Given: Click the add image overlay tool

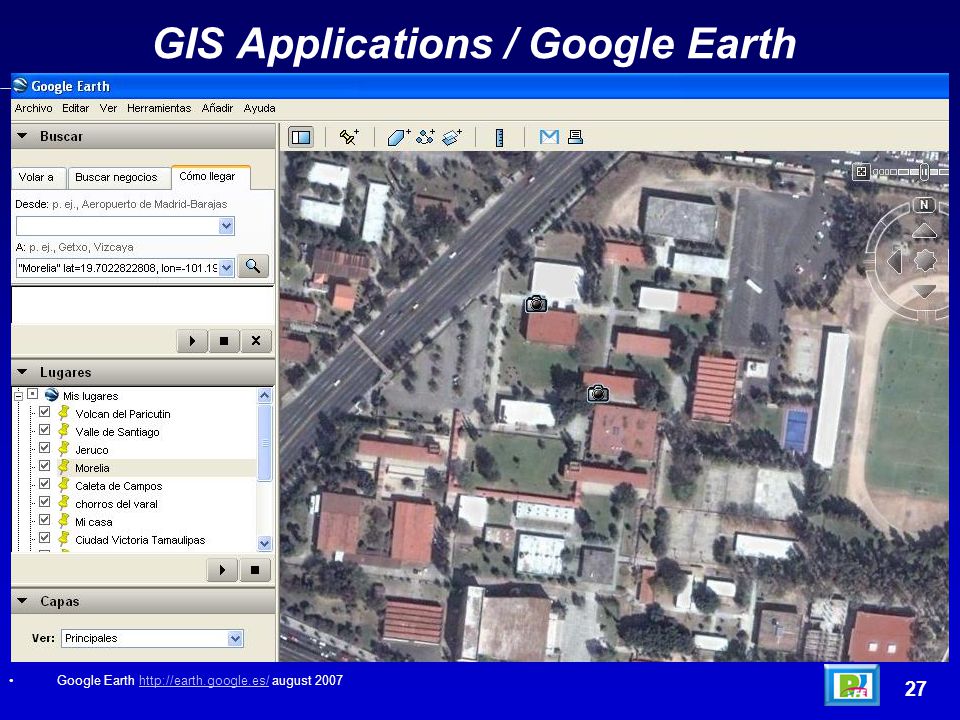Looking at the screenshot, I should 452,137.
